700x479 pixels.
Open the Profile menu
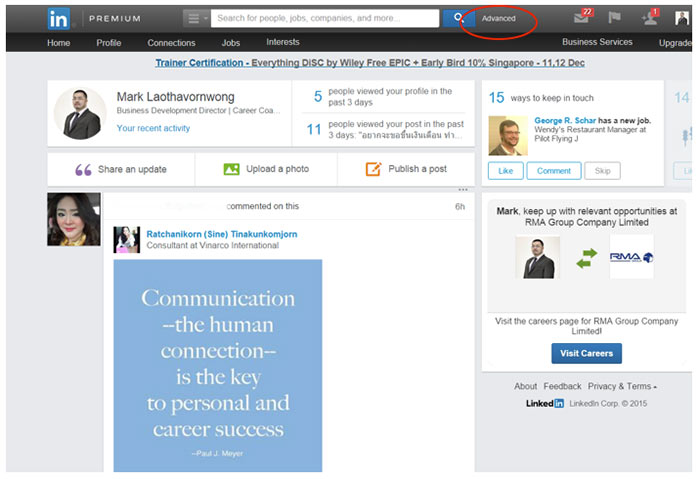[108, 43]
